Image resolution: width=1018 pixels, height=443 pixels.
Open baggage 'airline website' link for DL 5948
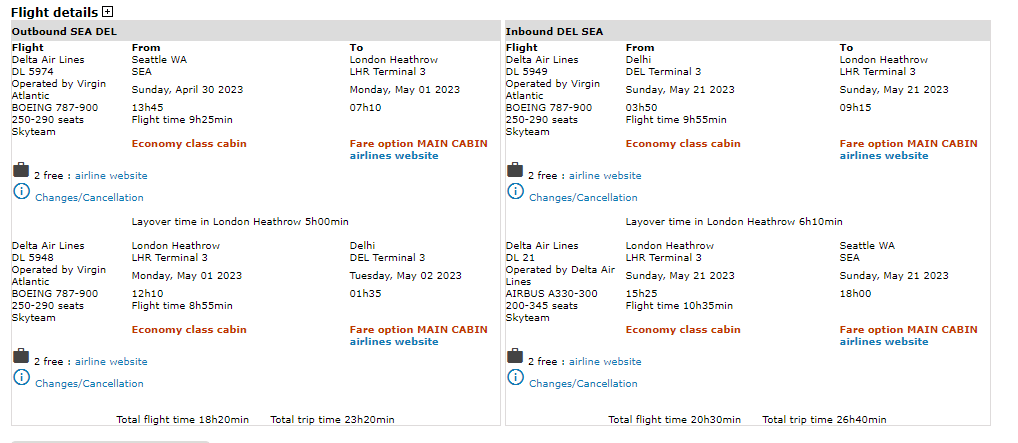tap(111, 362)
